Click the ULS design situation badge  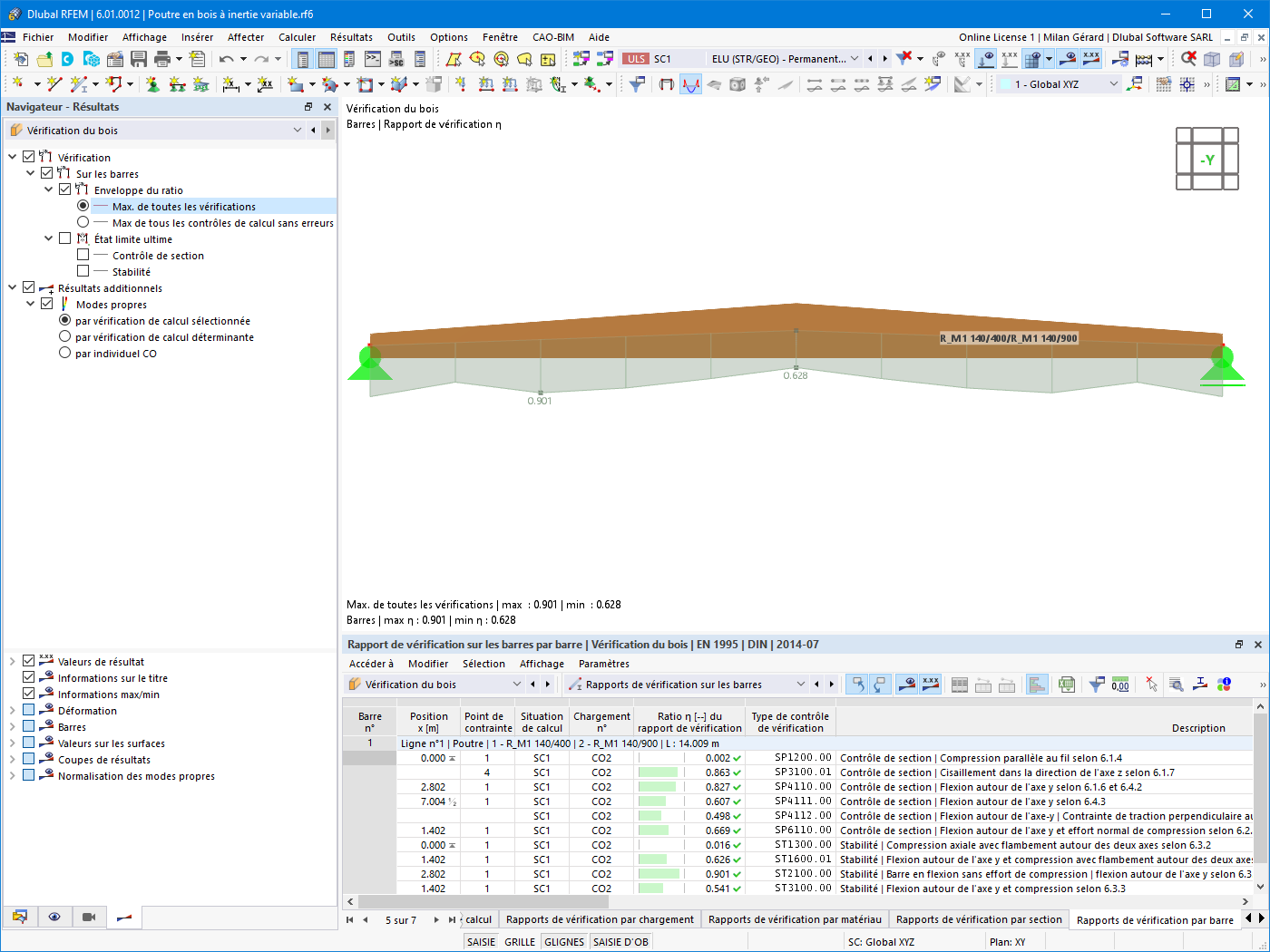tap(636, 59)
